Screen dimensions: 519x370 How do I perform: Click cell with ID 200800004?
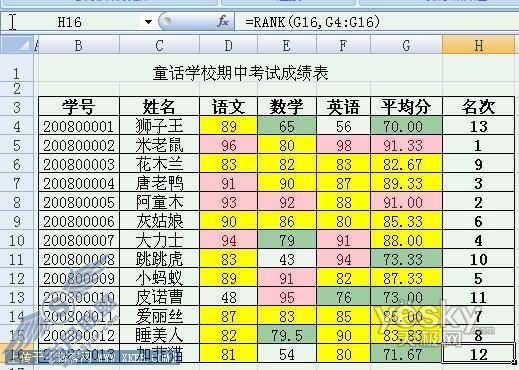point(79,183)
